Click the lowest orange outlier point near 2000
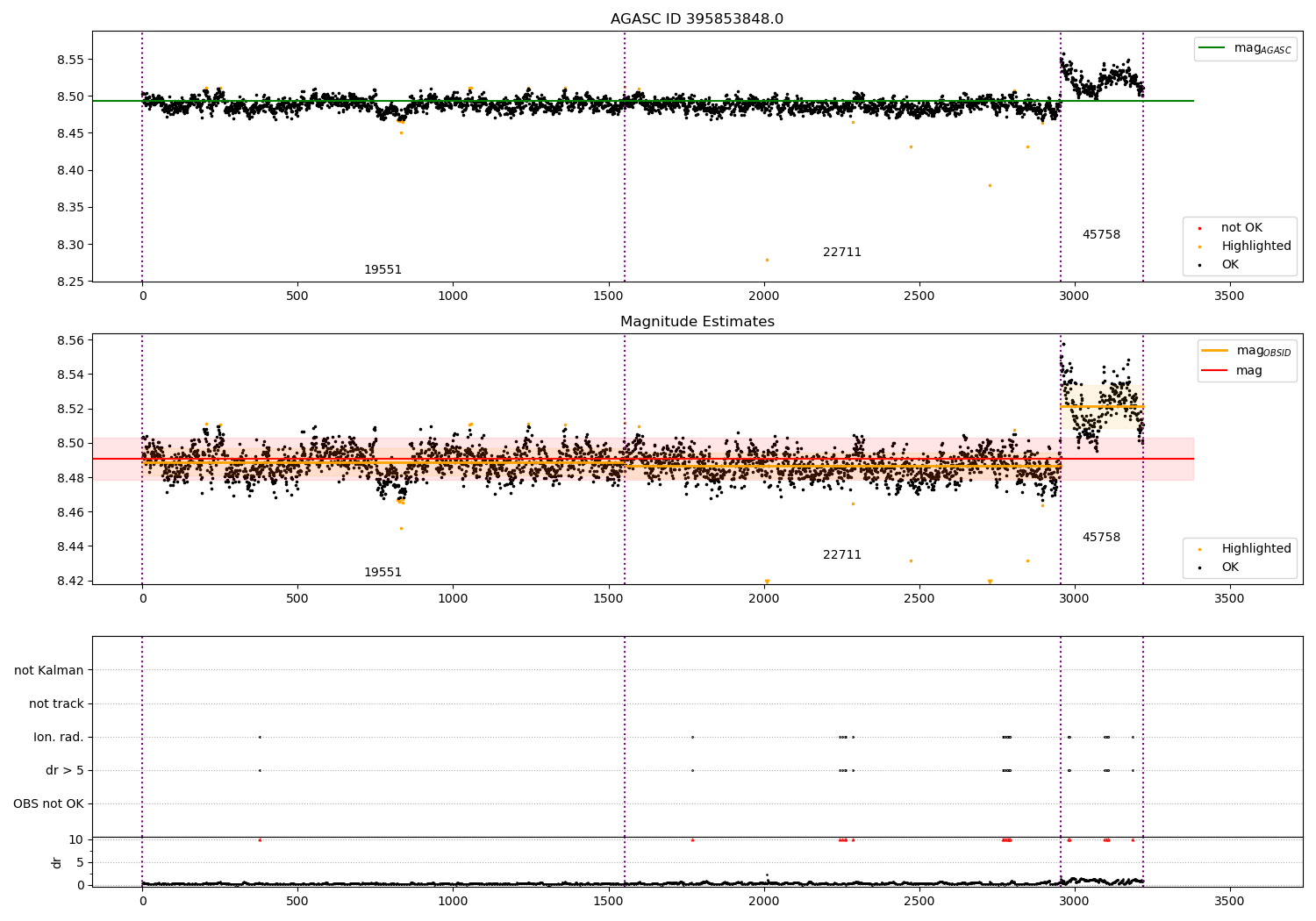Image resolution: width=1316 pixels, height=921 pixels. [x=767, y=260]
